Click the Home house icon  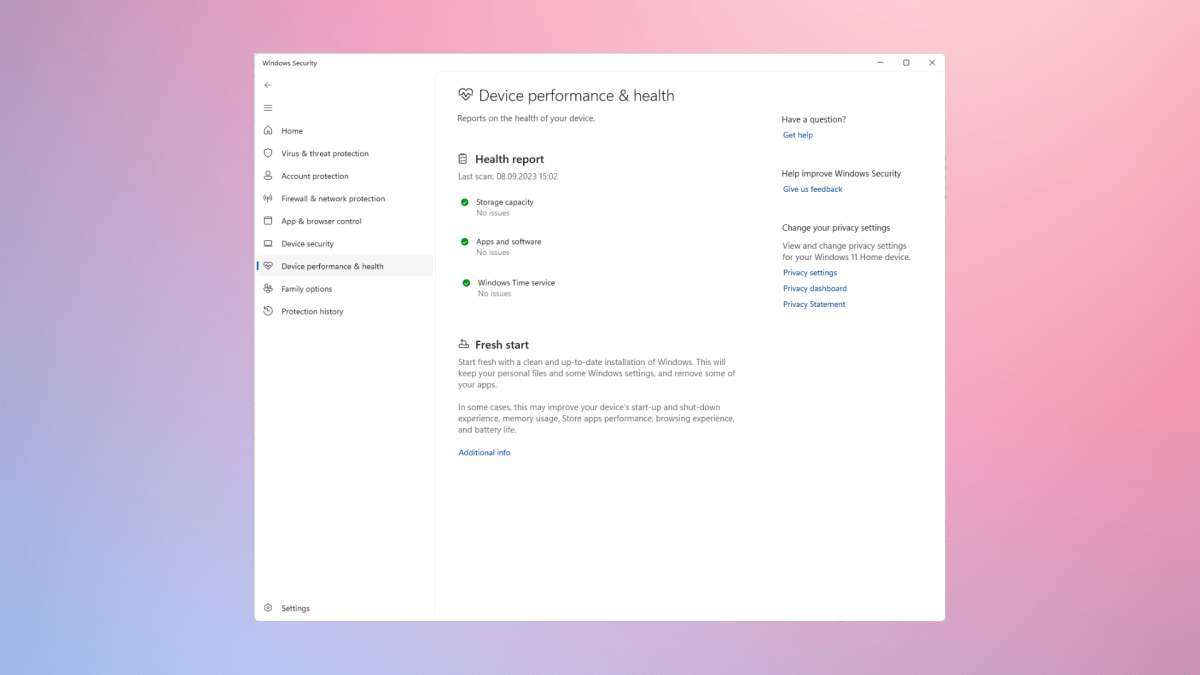[x=268, y=131]
